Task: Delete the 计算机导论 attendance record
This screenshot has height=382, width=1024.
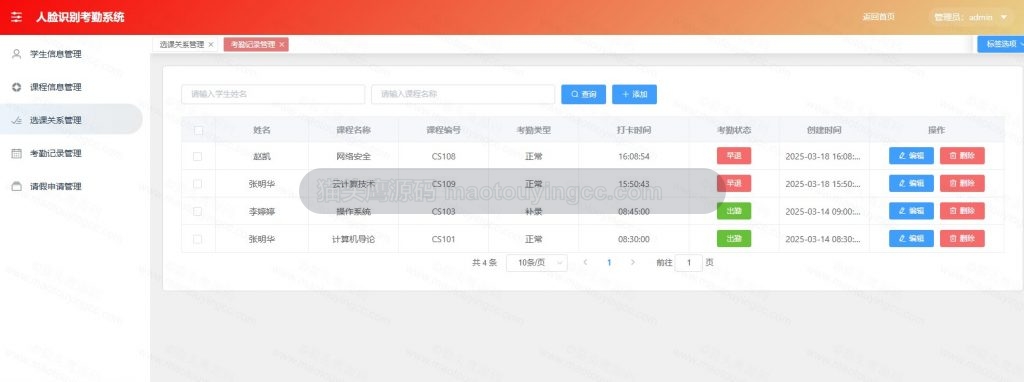Action: (x=962, y=238)
